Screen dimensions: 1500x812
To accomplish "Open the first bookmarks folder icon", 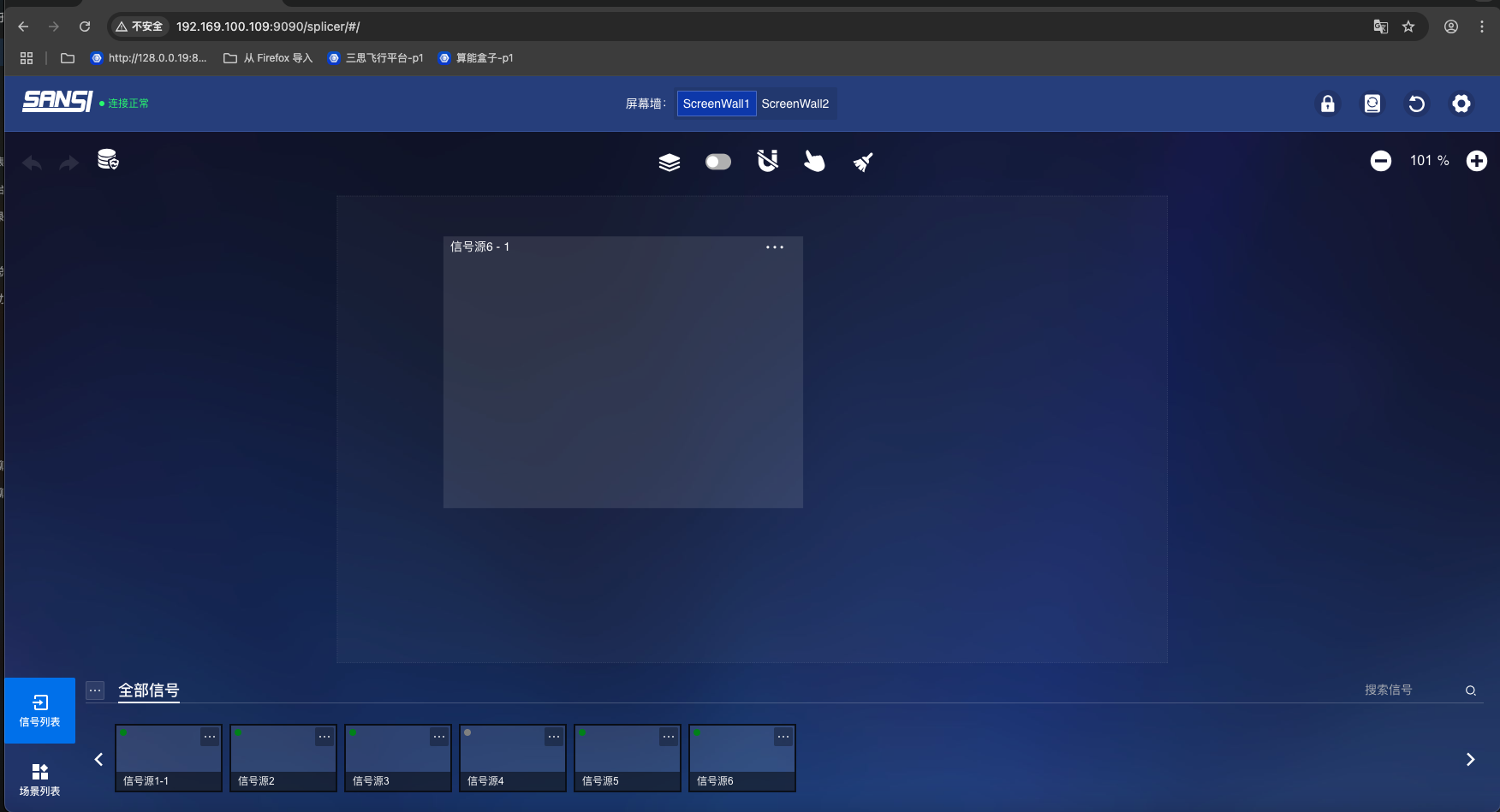I will click(x=68, y=58).
